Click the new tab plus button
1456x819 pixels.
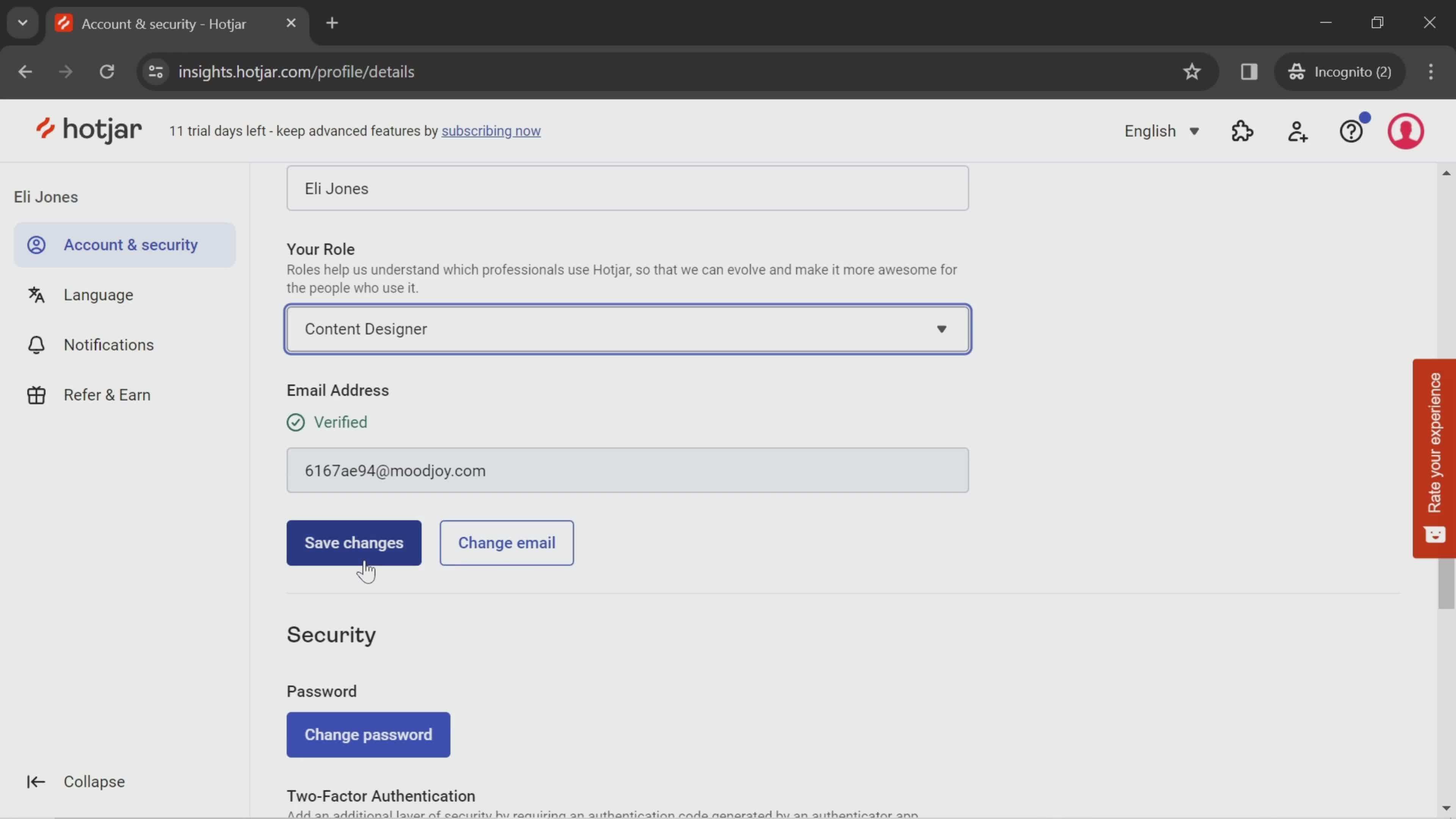click(332, 22)
